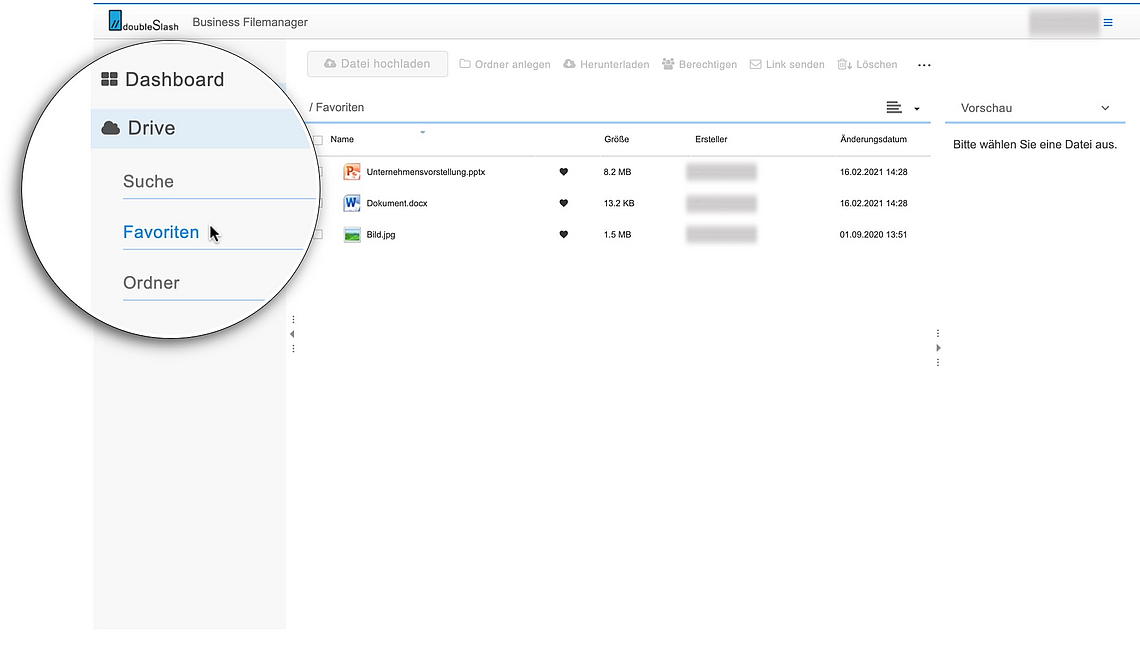The width and height of the screenshot is (1140, 671).
Task: Open Drive in the sidebar
Action: tap(151, 128)
